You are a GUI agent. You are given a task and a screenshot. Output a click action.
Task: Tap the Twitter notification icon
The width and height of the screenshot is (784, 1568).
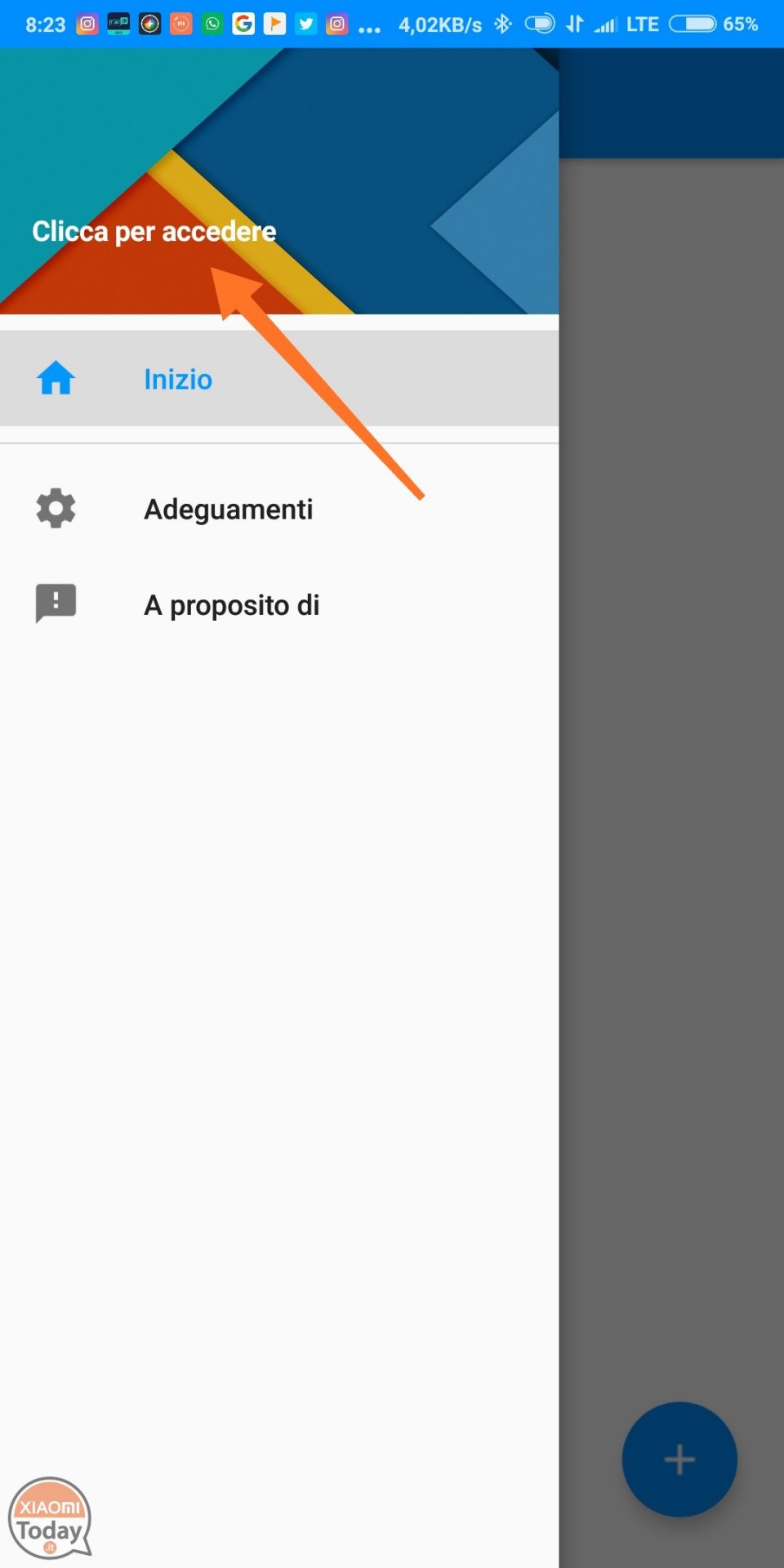coord(306,24)
